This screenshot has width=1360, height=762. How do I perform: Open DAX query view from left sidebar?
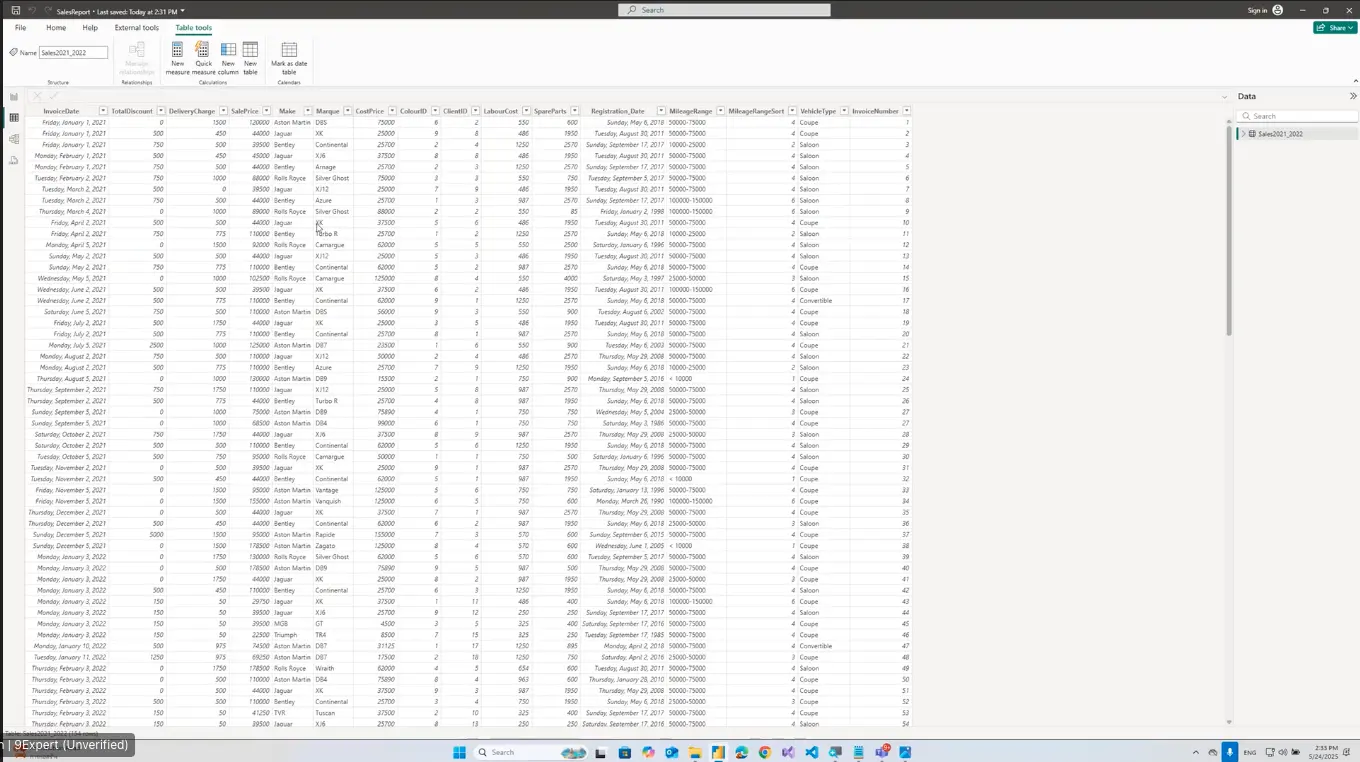(14, 160)
